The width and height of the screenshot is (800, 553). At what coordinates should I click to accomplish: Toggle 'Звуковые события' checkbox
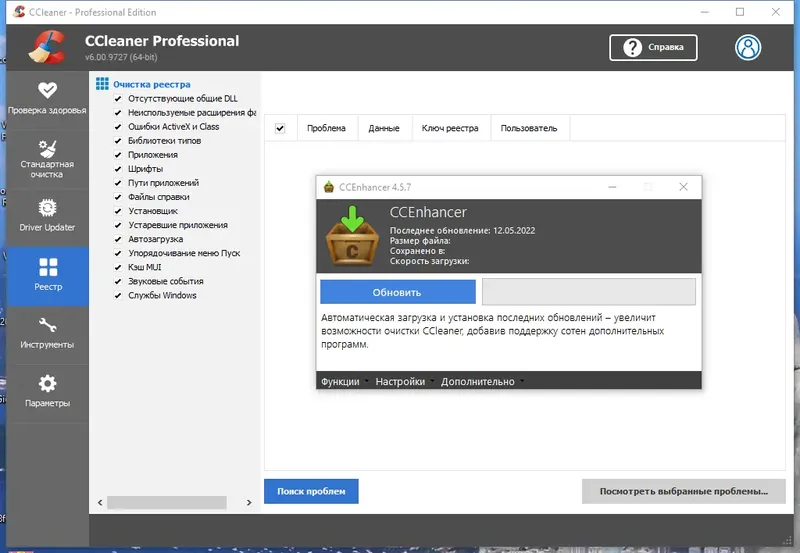[x=118, y=281]
